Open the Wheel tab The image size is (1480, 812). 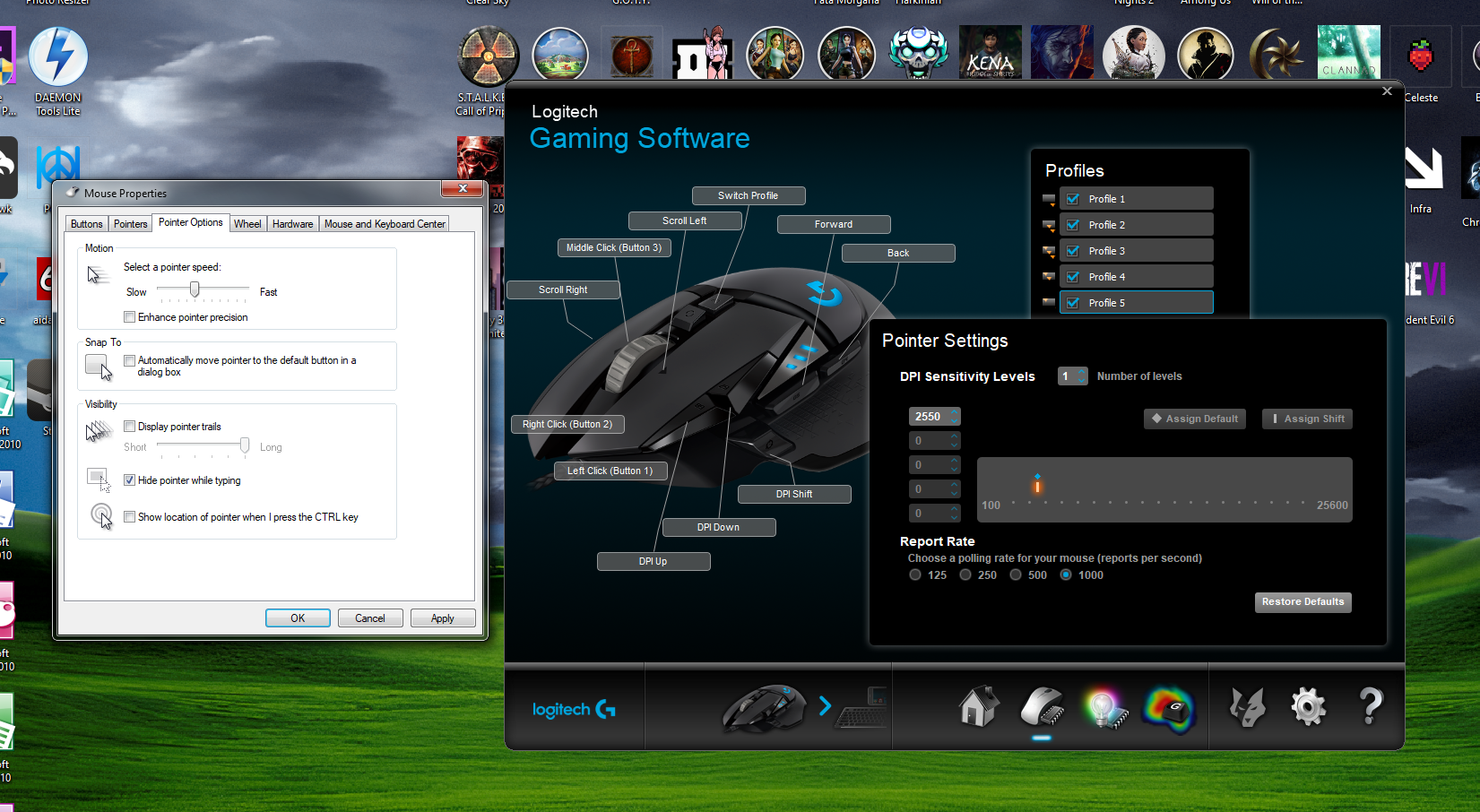(247, 224)
